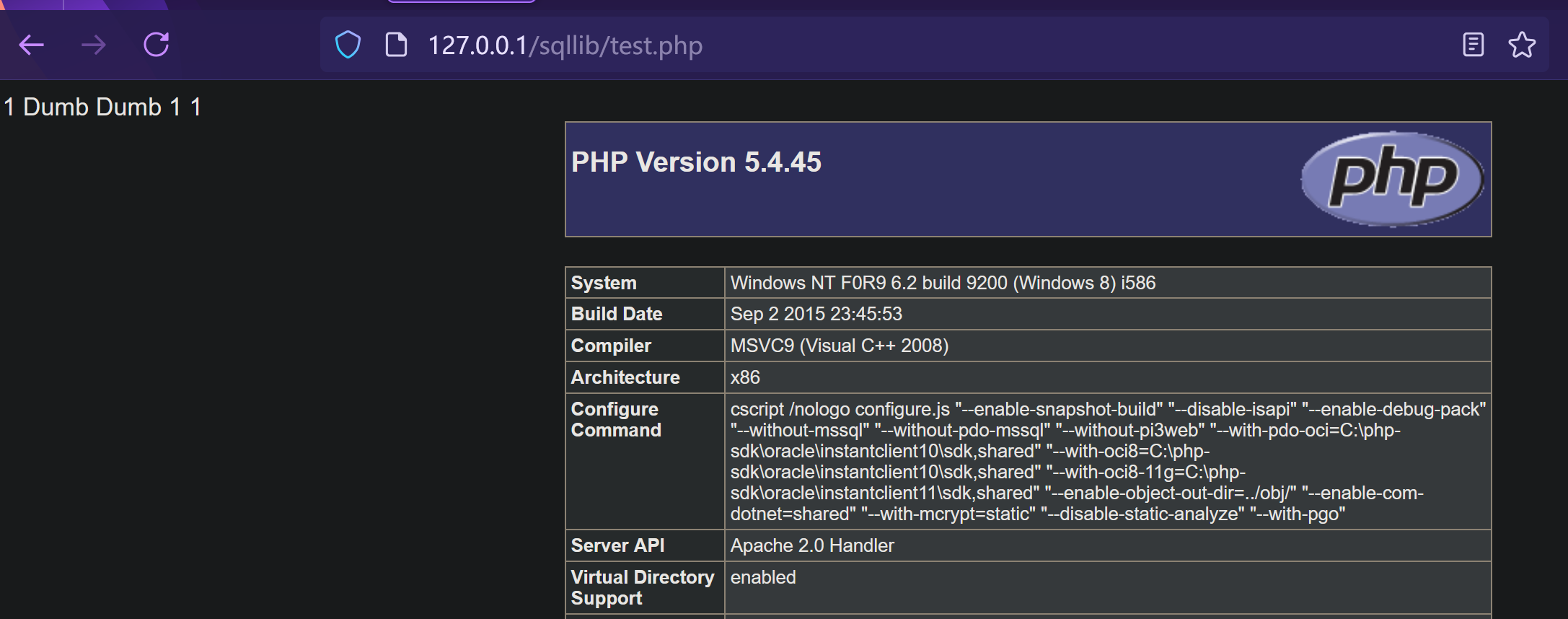Click the Apache 2.0 Handler value
Screen dimensions: 1568x619
pos(812,545)
